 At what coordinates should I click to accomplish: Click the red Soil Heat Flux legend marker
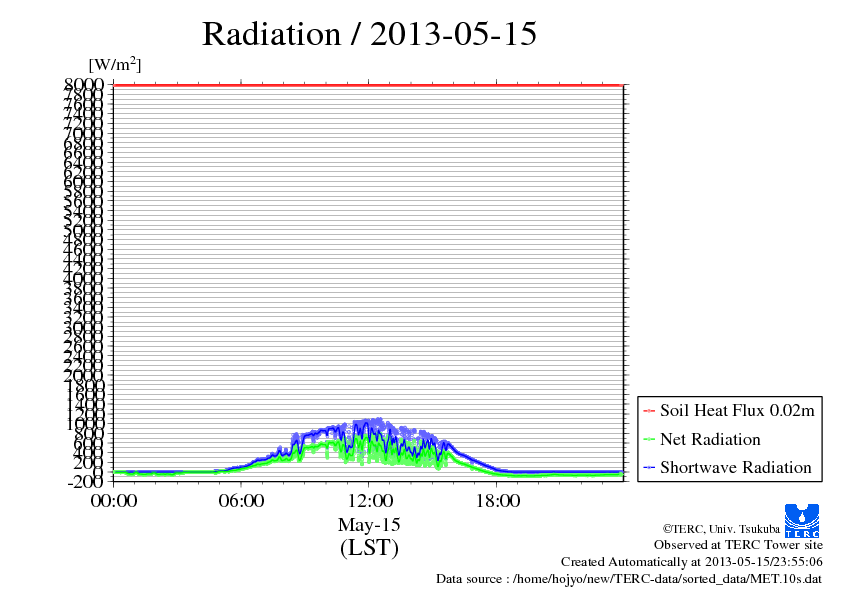(x=649, y=411)
